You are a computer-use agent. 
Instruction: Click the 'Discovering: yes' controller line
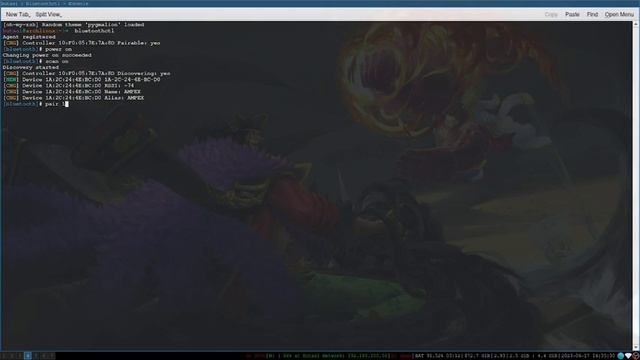[x=86, y=73]
